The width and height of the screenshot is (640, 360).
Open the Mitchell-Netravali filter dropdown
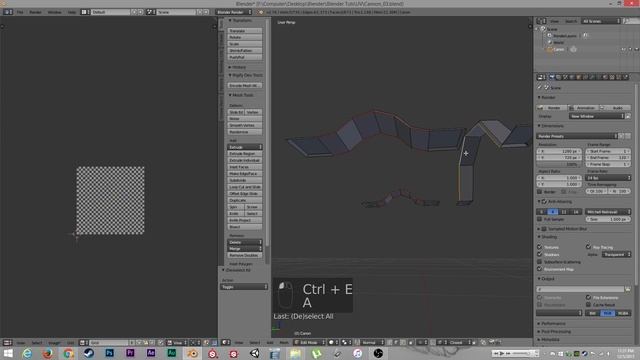click(x=608, y=212)
